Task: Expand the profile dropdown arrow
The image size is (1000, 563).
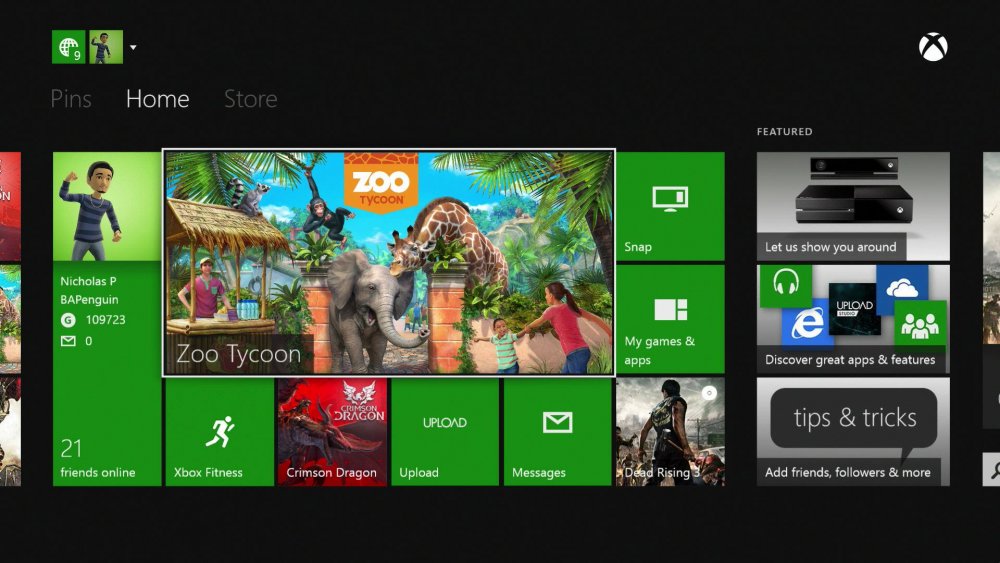Action: (x=134, y=47)
